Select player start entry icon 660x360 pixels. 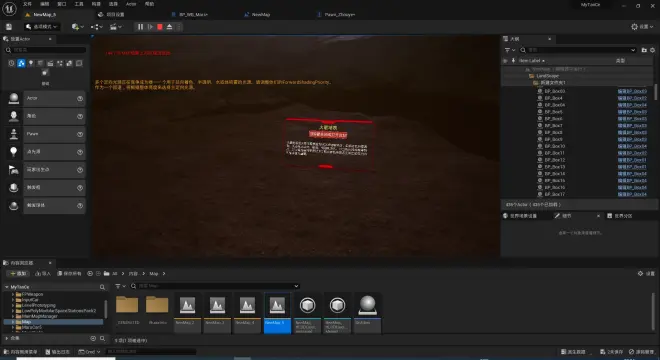(x=13, y=170)
